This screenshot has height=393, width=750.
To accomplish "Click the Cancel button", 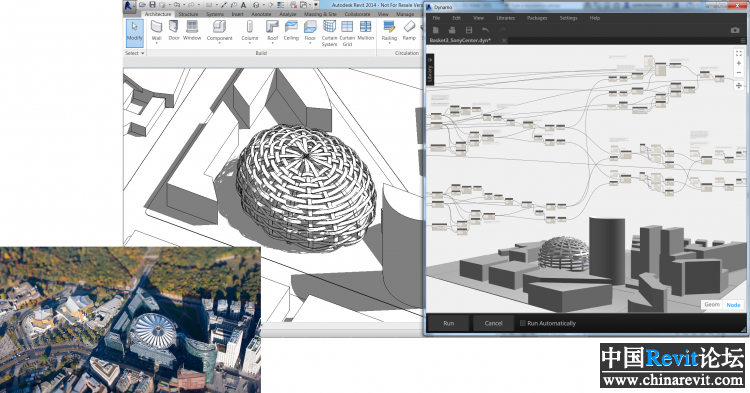I will coord(493,323).
